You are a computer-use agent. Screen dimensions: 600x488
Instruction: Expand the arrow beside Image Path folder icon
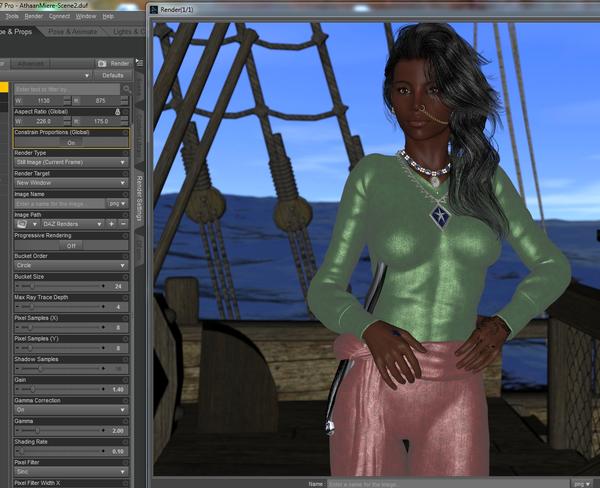pyautogui.click(x=34, y=224)
